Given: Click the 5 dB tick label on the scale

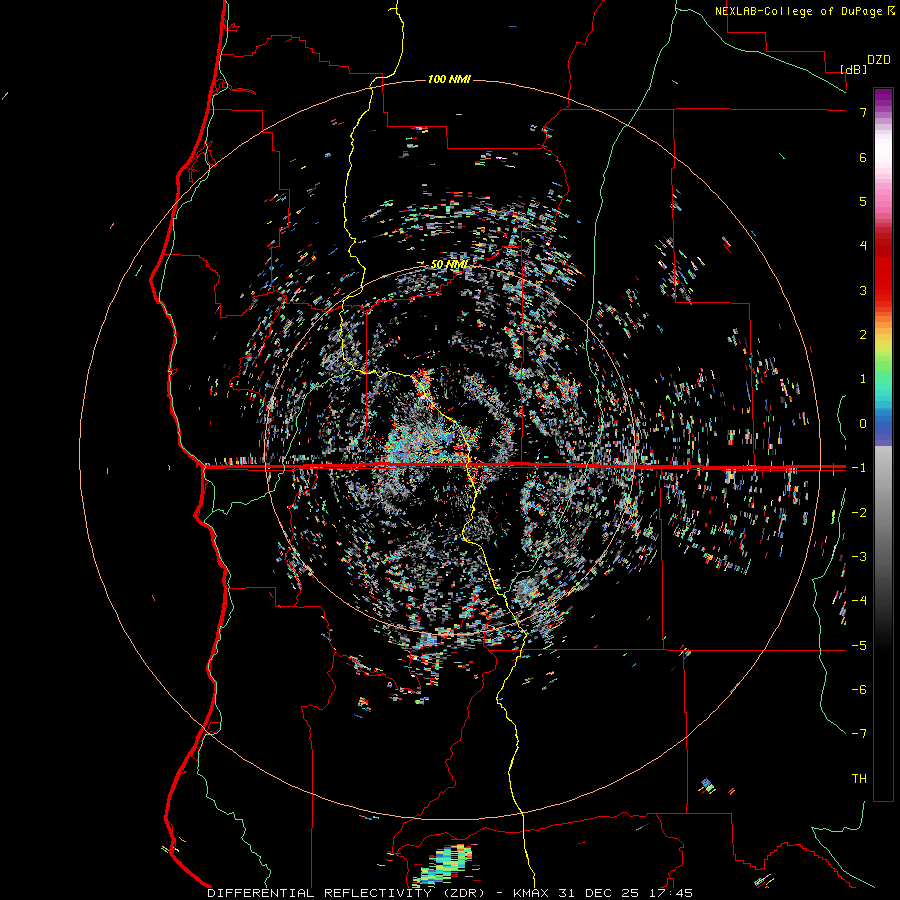Looking at the screenshot, I should coord(863,201).
